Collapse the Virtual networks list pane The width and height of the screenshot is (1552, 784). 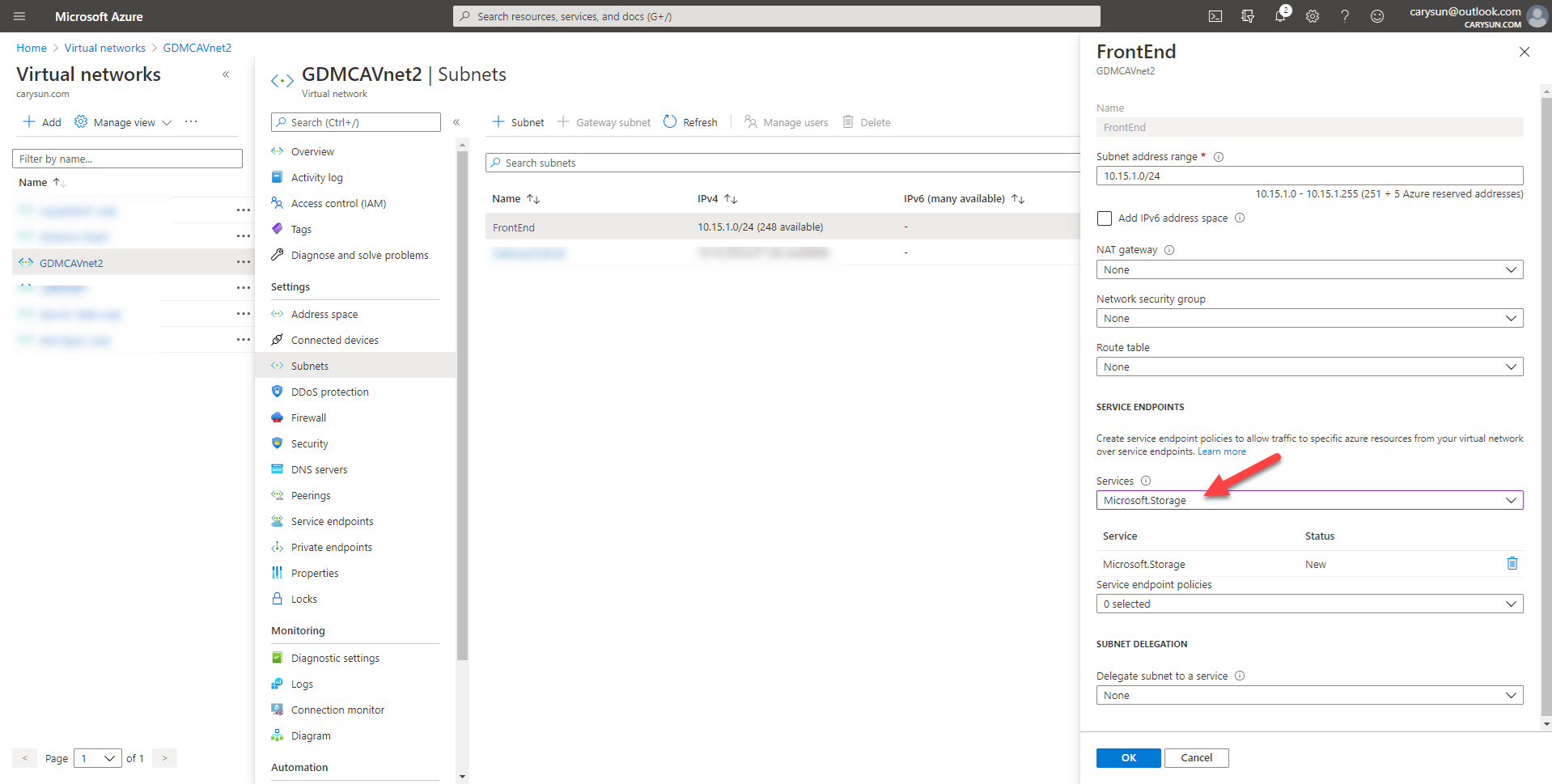pos(226,74)
